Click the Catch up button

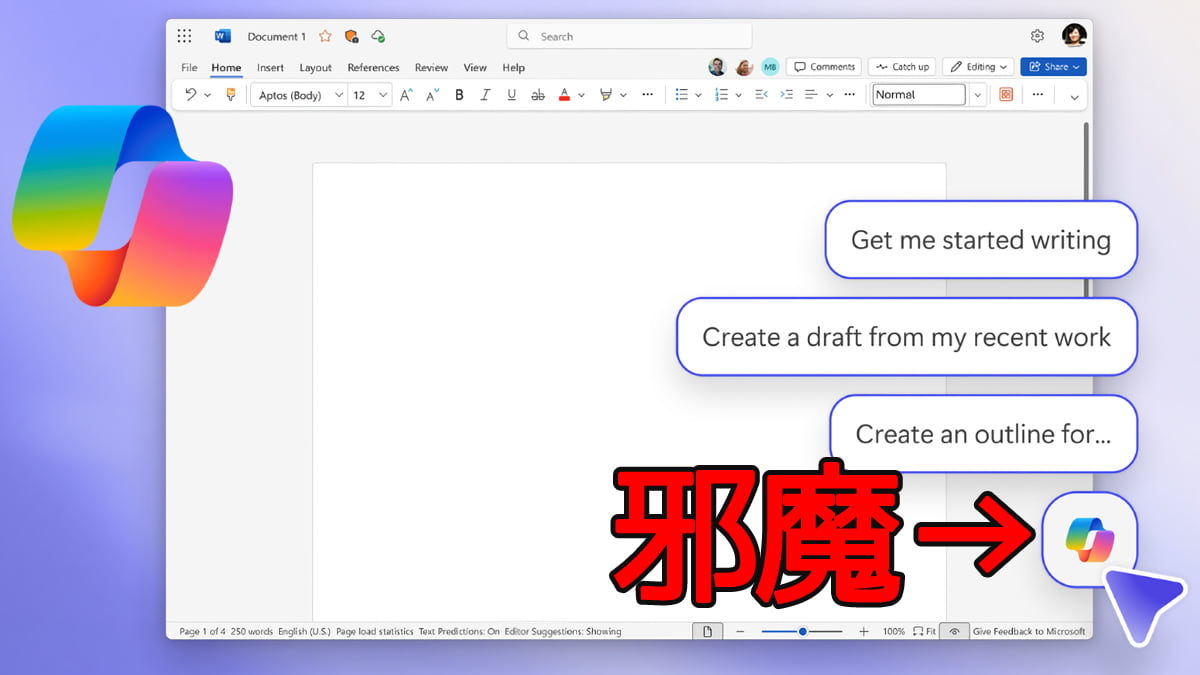click(901, 67)
